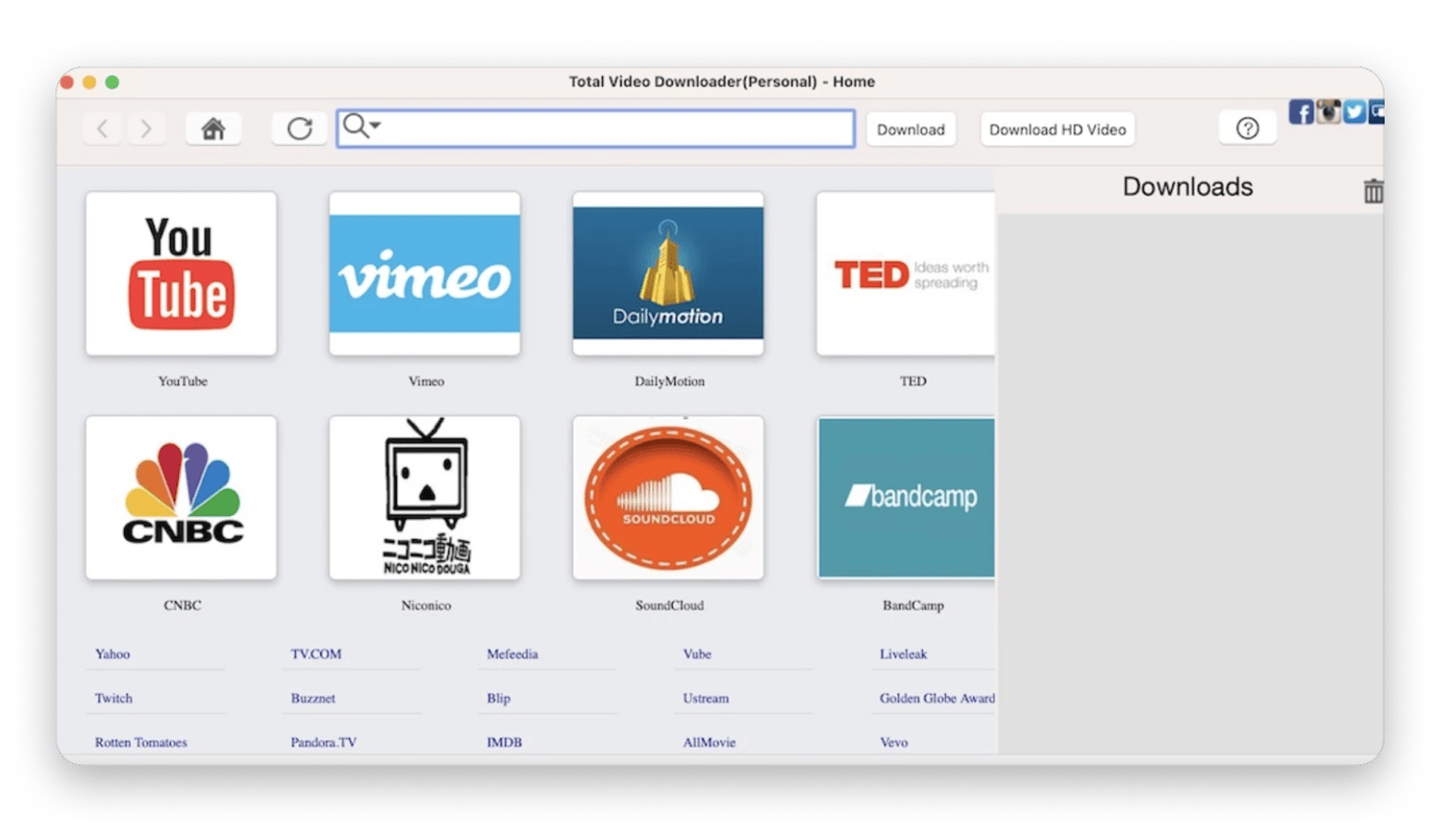1440x840 pixels.
Task: Click the Niconico caption label
Action: pos(426,606)
